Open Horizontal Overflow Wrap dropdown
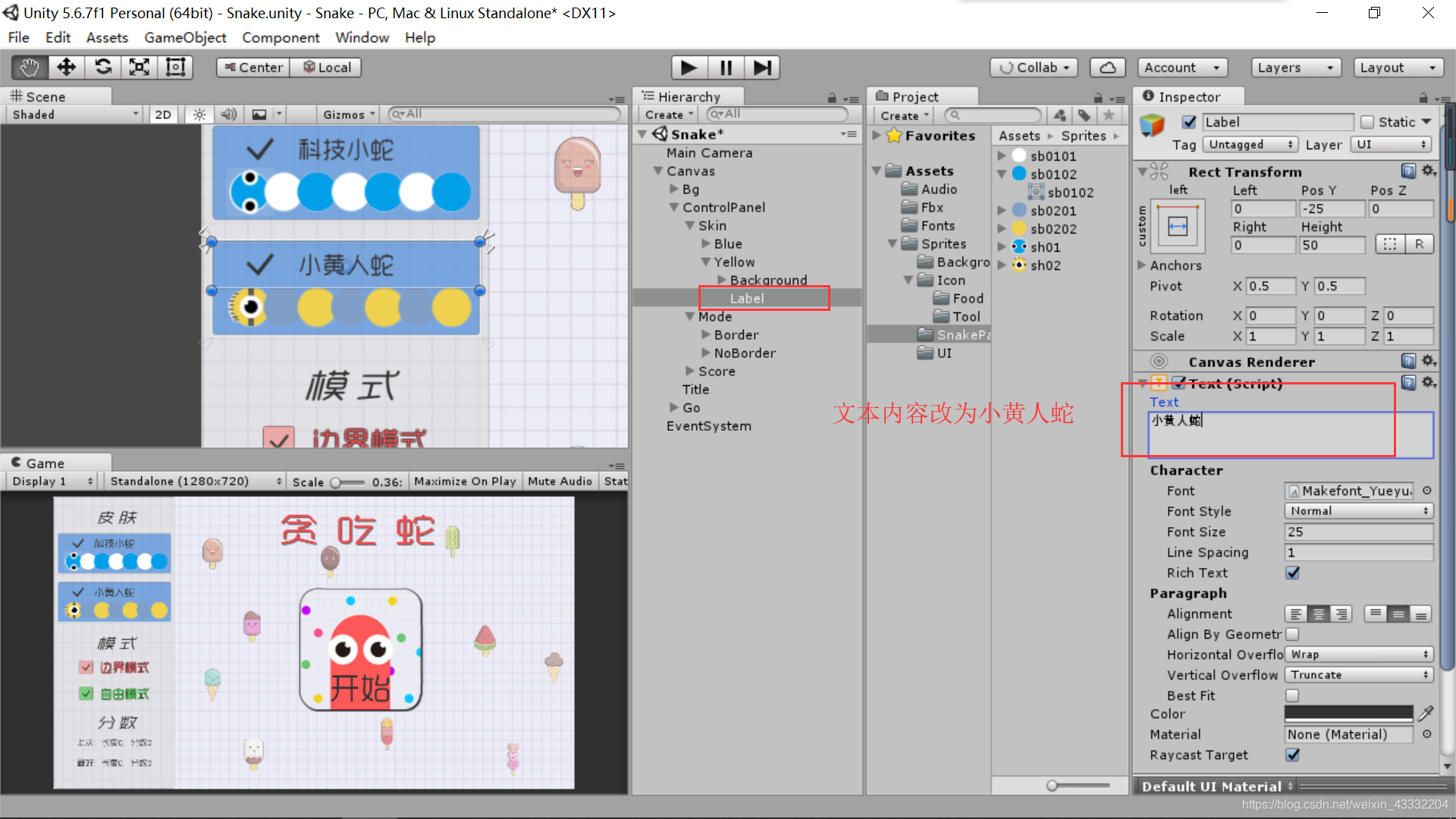1456x819 pixels. (1358, 654)
